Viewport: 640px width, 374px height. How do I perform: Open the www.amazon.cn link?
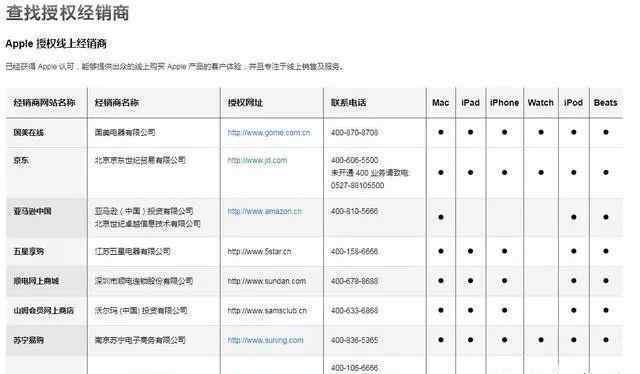pyautogui.click(x=265, y=211)
